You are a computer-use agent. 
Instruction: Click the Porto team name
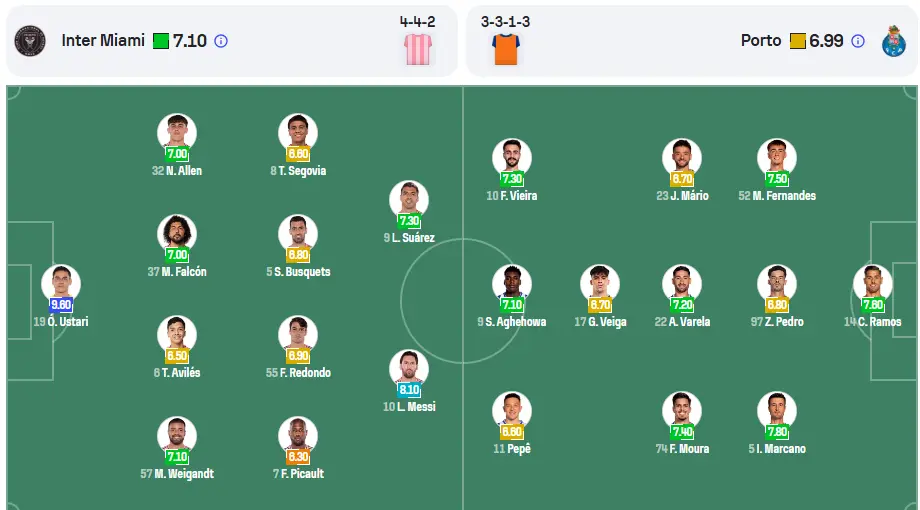(761, 40)
